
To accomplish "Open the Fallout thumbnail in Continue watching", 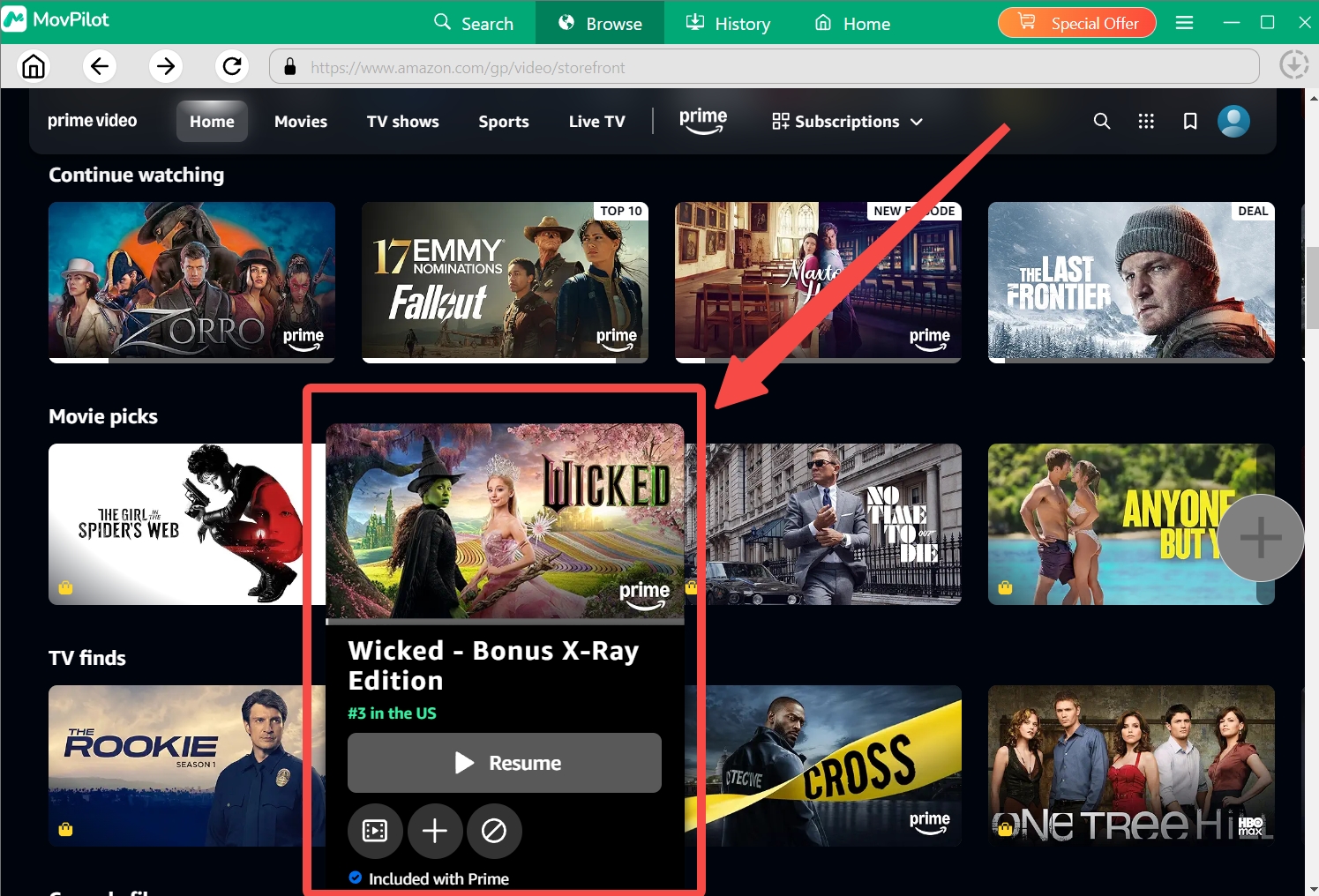I will coord(504,282).
